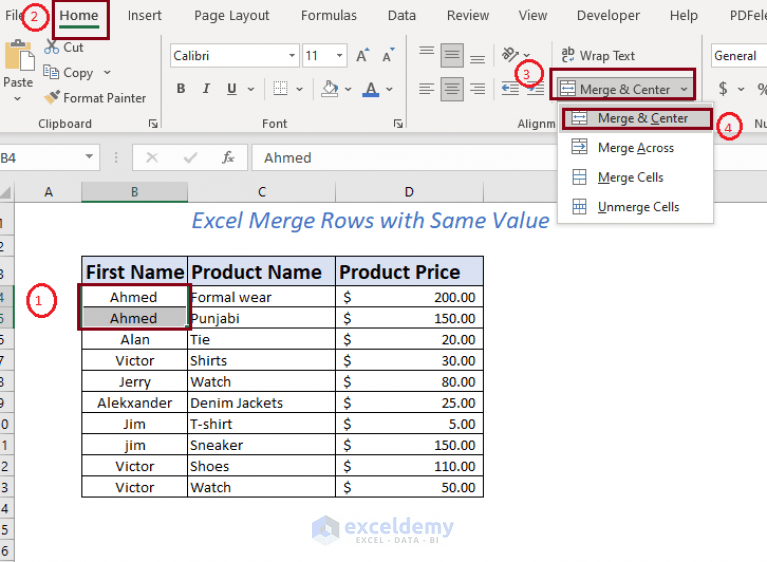Open the Formulas tab

(329, 16)
